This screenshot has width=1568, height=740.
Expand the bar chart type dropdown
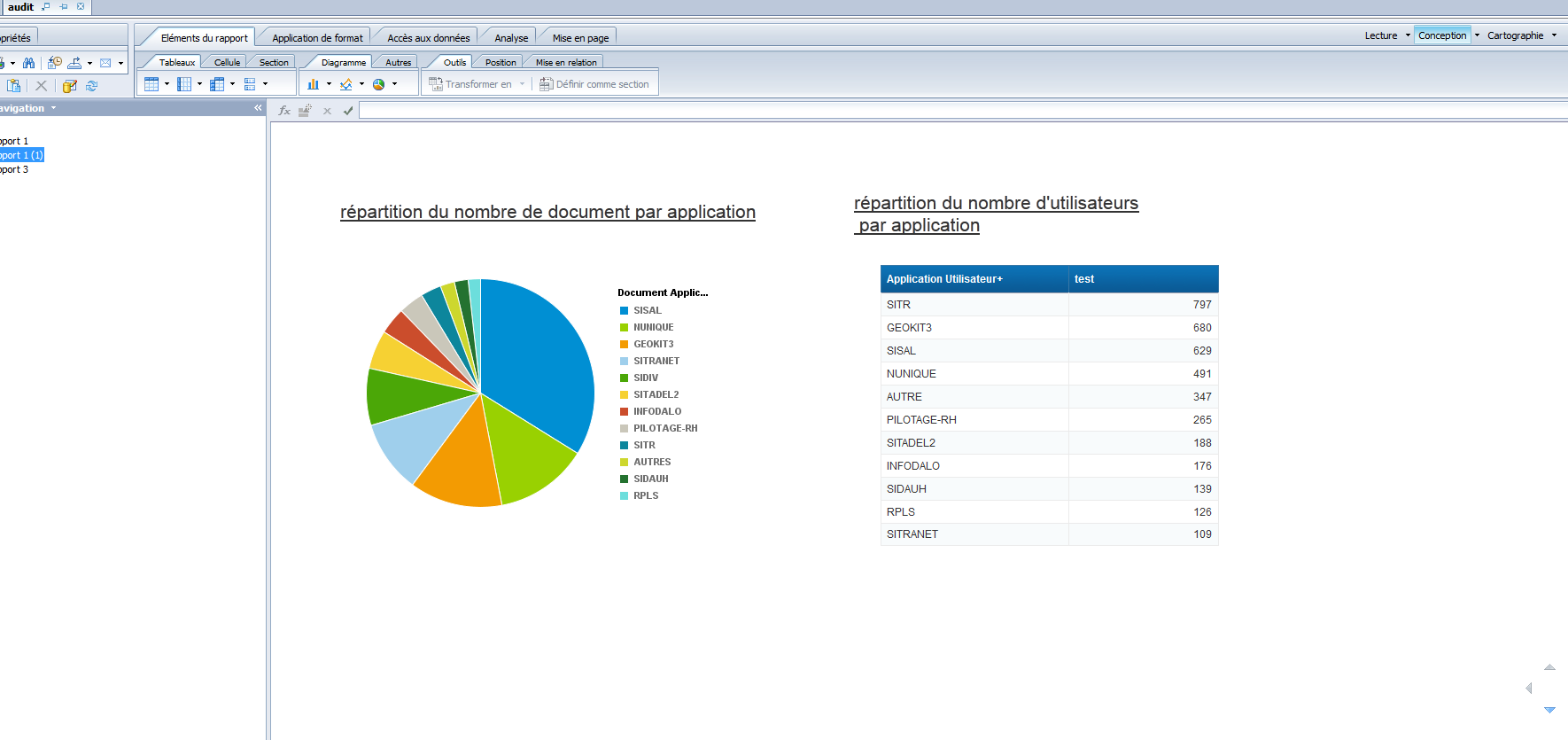[x=329, y=84]
